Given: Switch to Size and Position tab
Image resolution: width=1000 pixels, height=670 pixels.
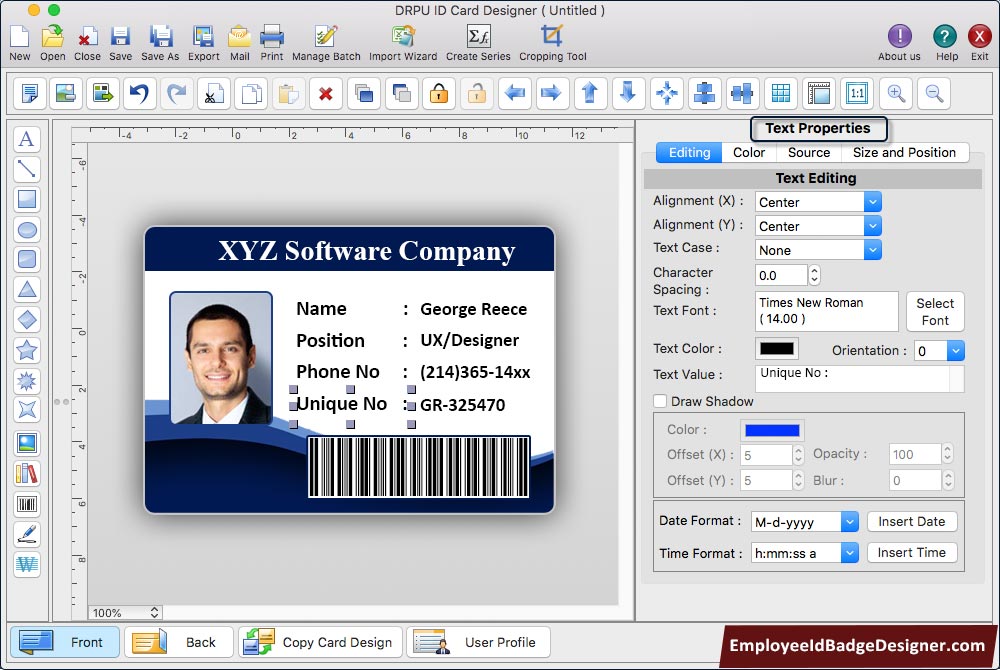Looking at the screenshot, I should coord(904,152).
